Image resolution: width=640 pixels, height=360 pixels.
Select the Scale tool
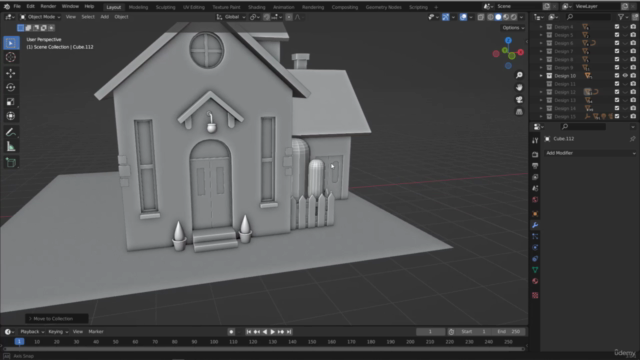11,102
